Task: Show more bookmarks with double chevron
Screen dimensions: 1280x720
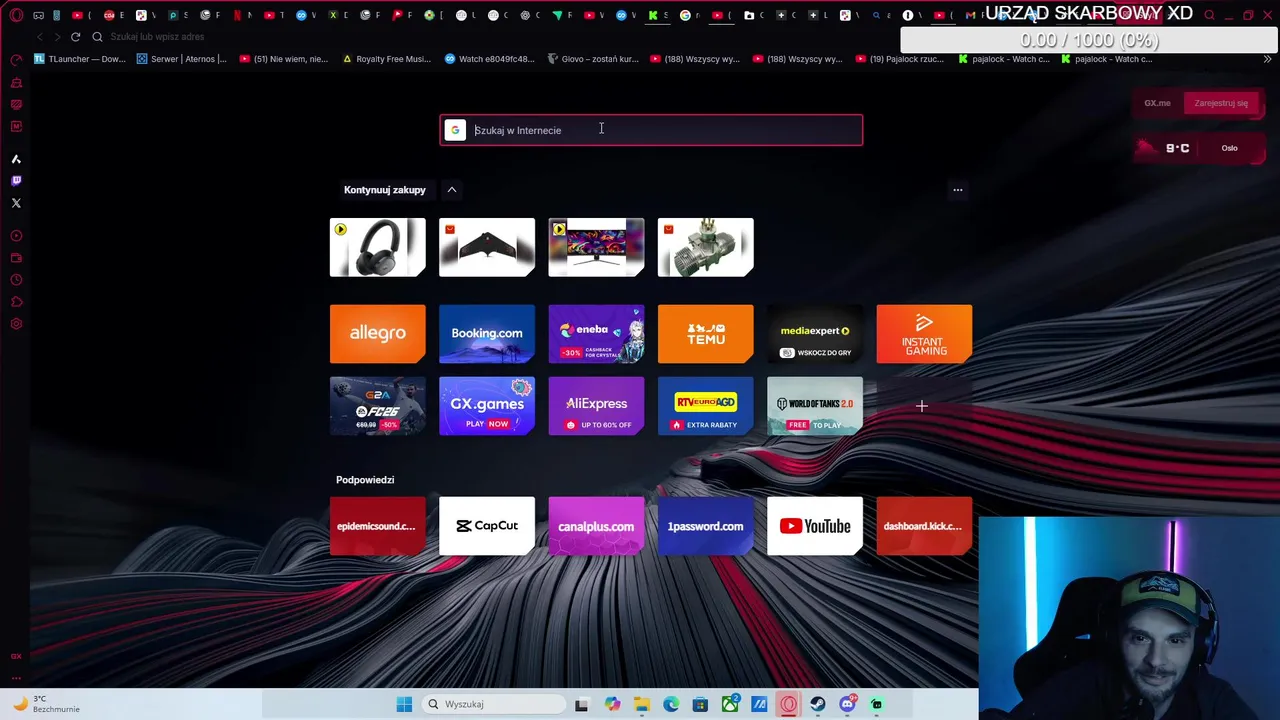Action: pos(1267,59)
